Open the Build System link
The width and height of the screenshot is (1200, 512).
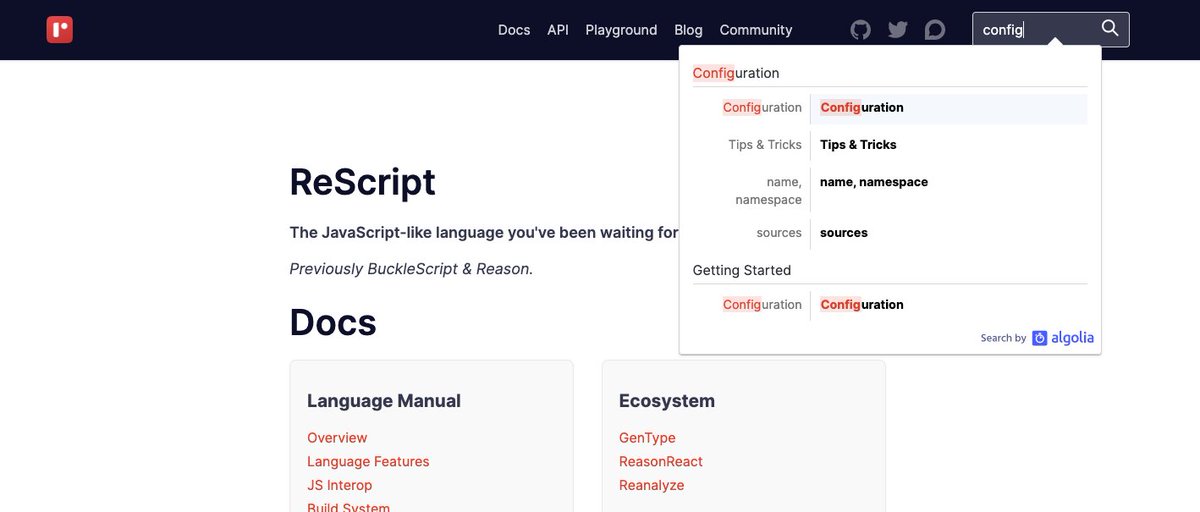coord(348,506)
